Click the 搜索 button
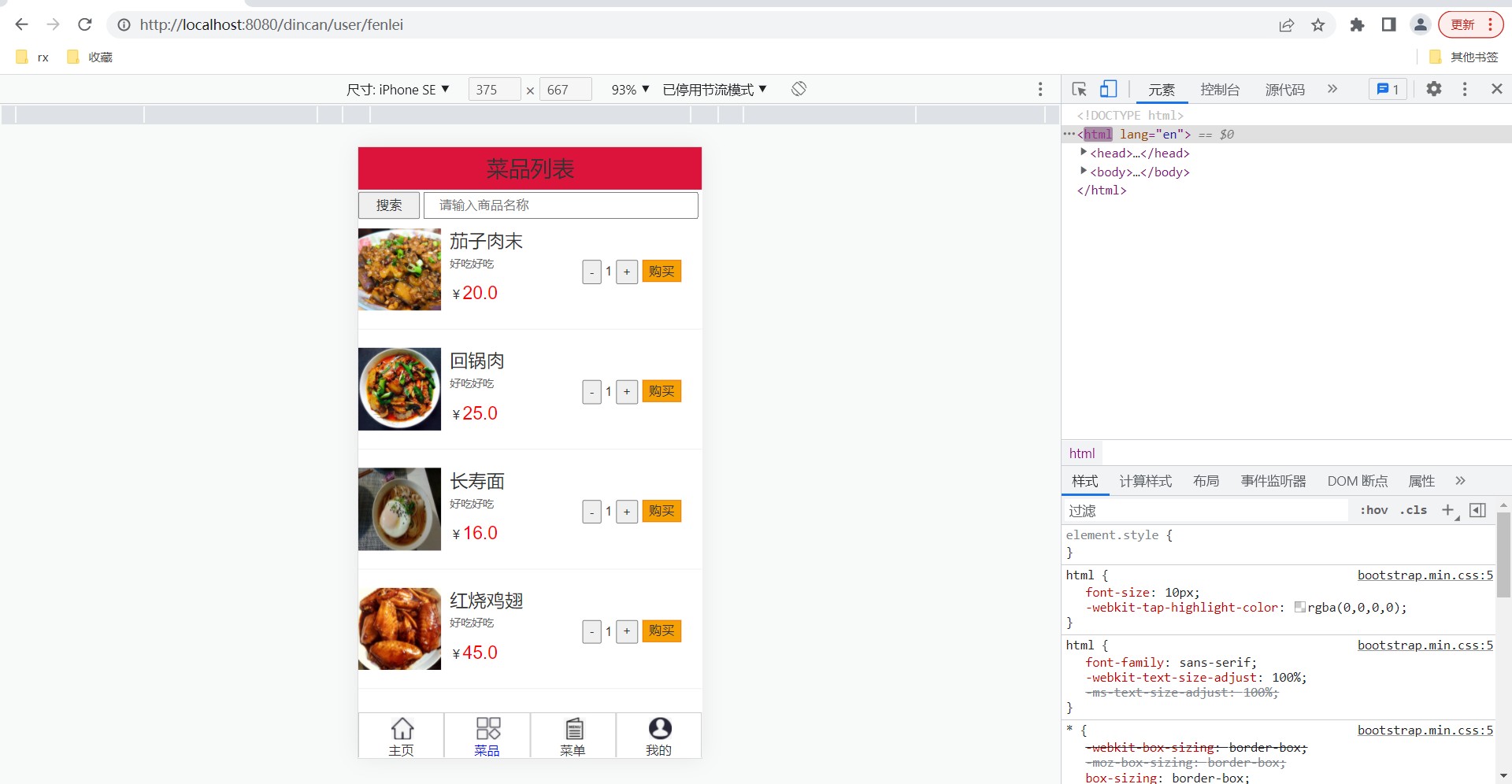This screenshot has width=1512, height=784. [389, 205]
